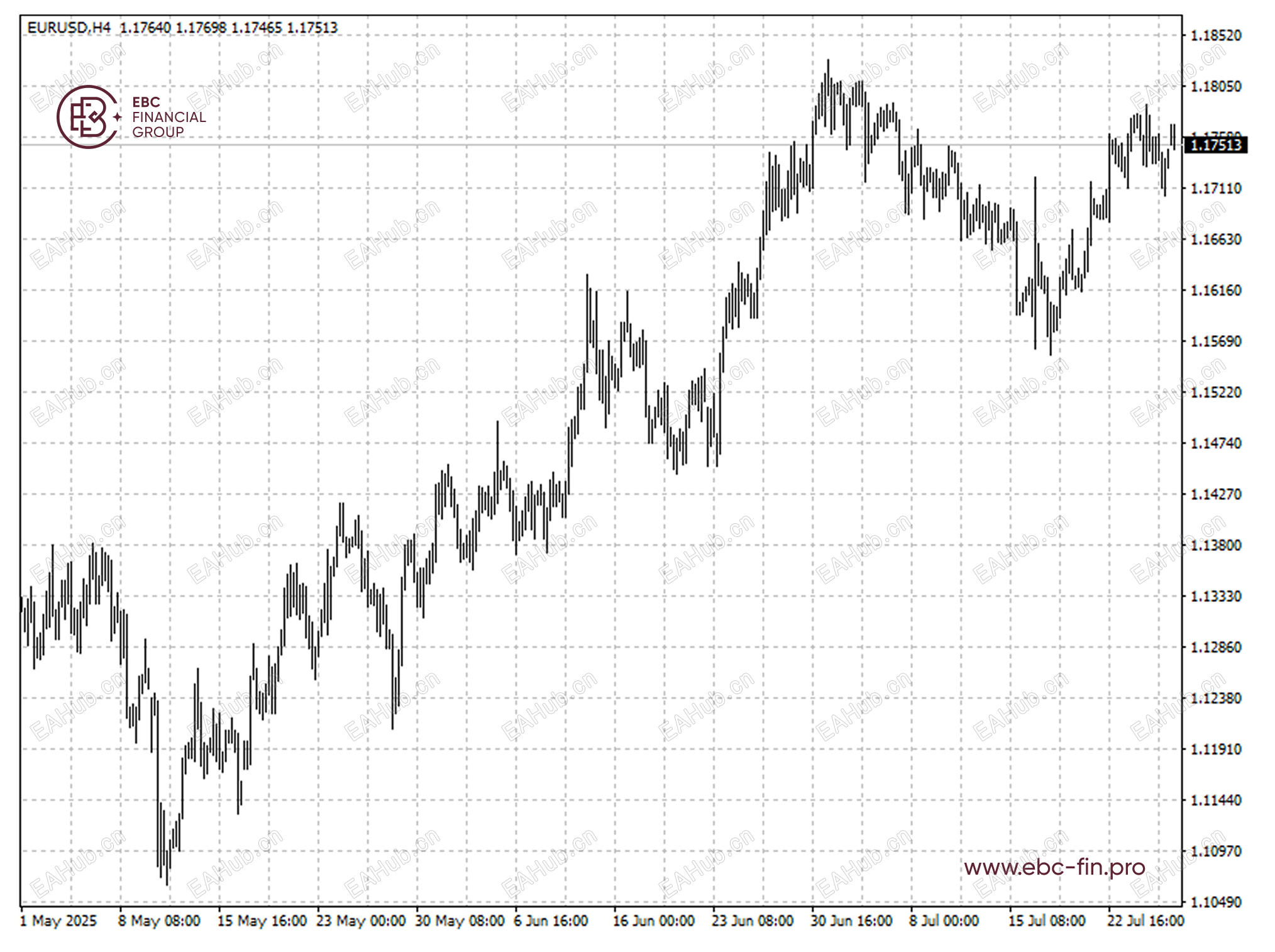Click the OHLC values in chart header
Image resolution: width=1275 pixels, height=952 pixels.
[x=228, y=28]
